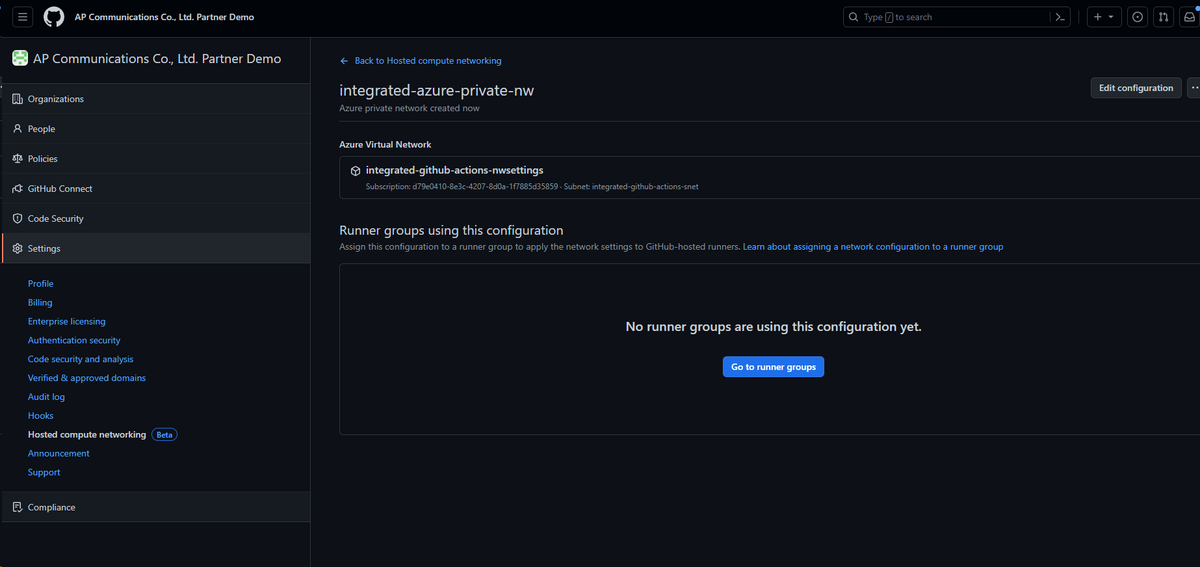Open Audit log link

pyautogui.click(x=46, y=398)
